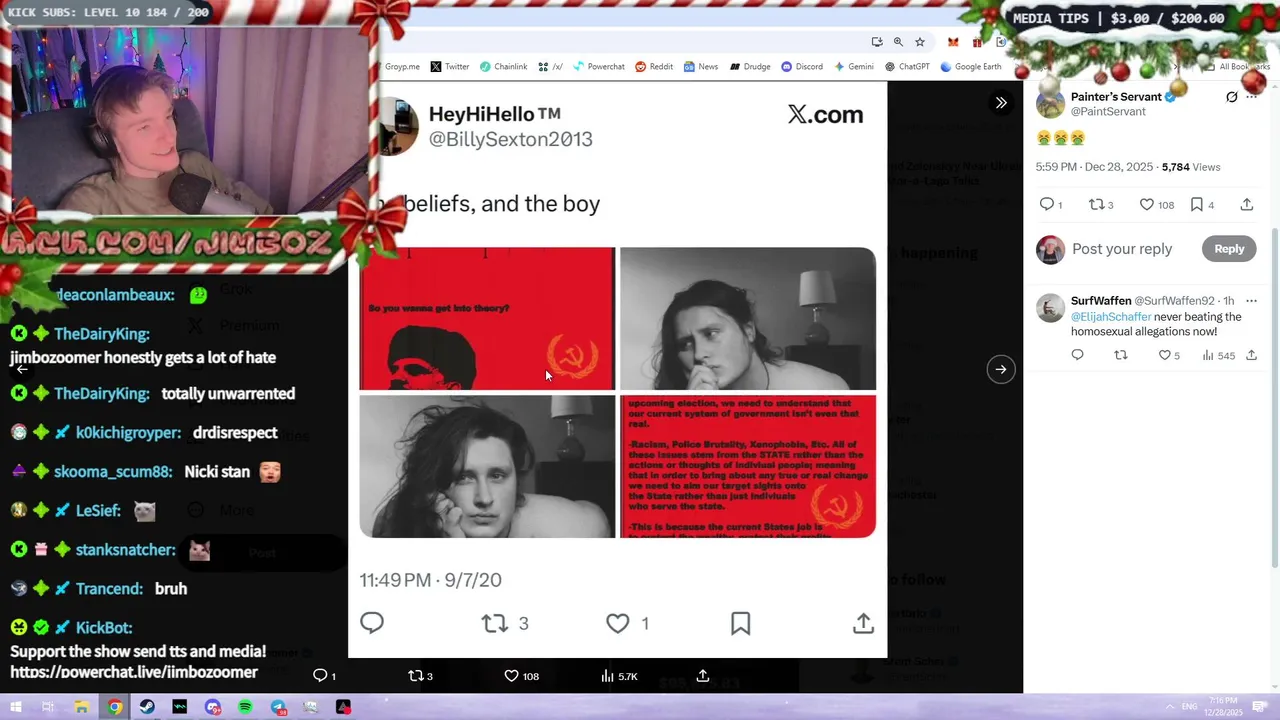Image resolution: width=1280 pixels, height=720 pixels.
Task: Reply to SurfWaffen's comment
Action: pos(1077,355)
